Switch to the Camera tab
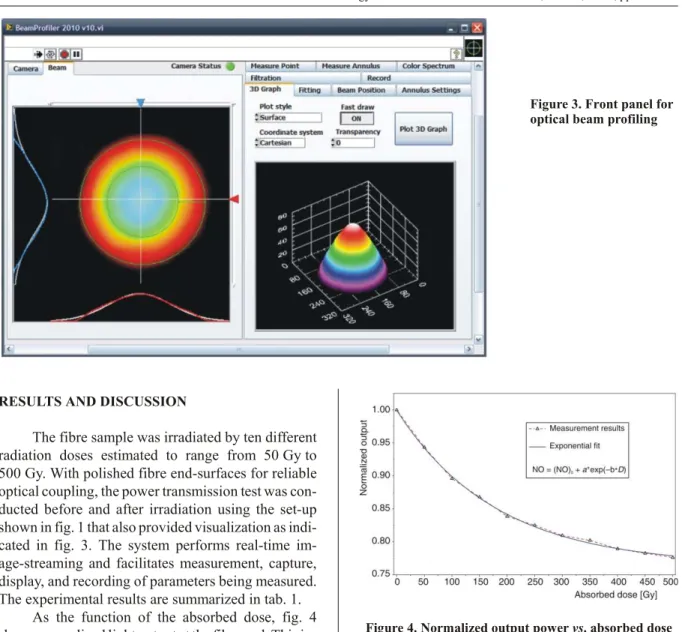The image size is (682, 632). click(26, 69)
